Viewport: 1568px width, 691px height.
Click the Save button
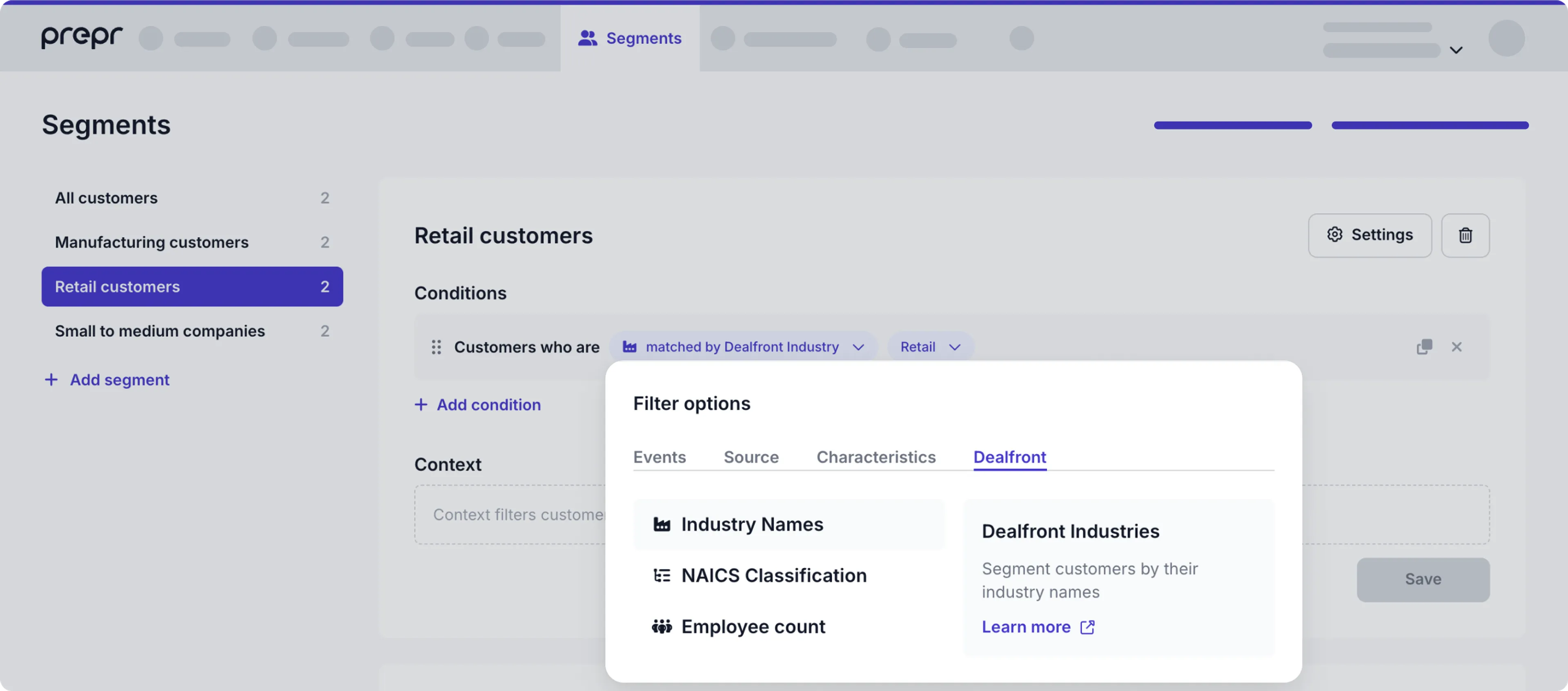click(x=1423, y=579)
